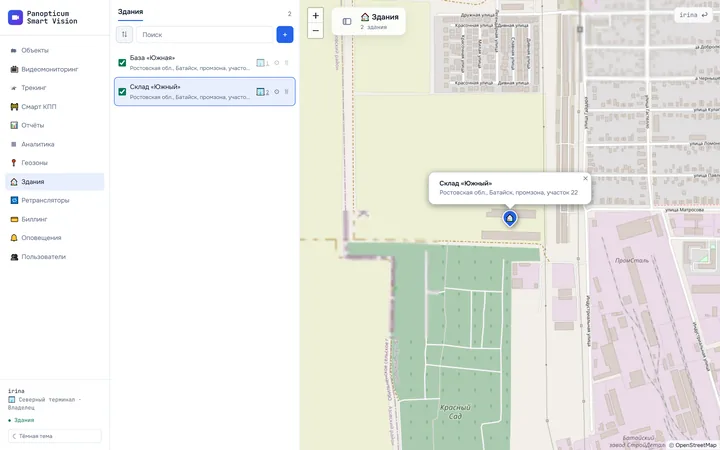Open row menu for Склад «Южный»
The width and height of the screenshot is (720, 450).
(x=287, y=92)
